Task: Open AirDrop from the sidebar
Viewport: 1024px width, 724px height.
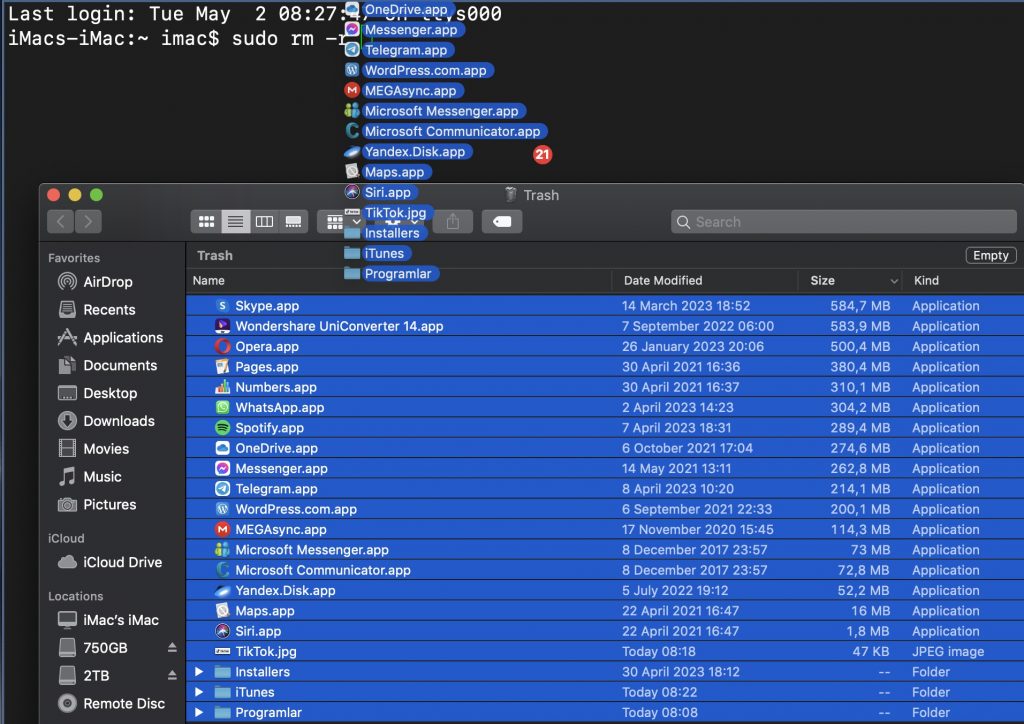Action: [107, 282]
